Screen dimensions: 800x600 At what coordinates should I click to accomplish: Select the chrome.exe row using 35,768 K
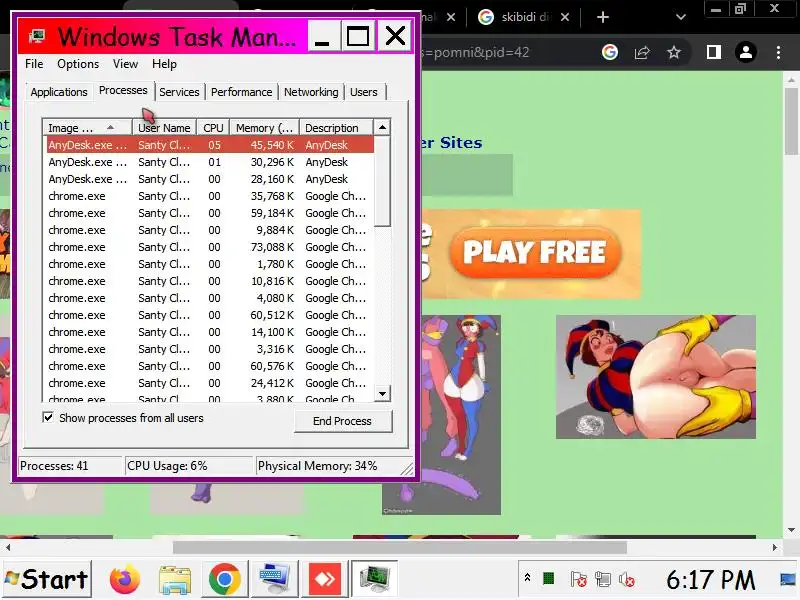(x=210, y=196)
